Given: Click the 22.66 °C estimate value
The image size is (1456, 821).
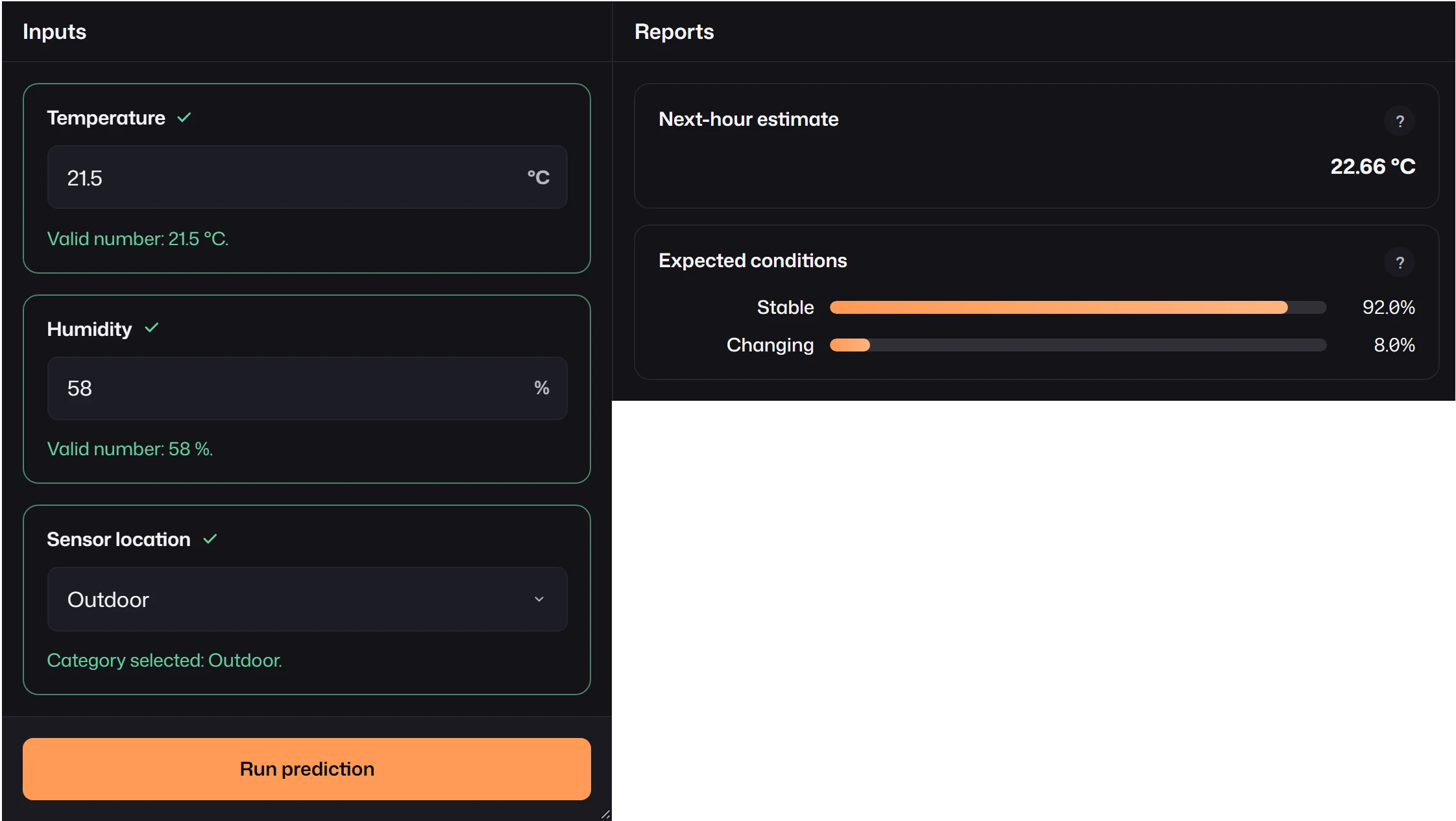Looking at the screenshot, I should [x=1373, y=167].
